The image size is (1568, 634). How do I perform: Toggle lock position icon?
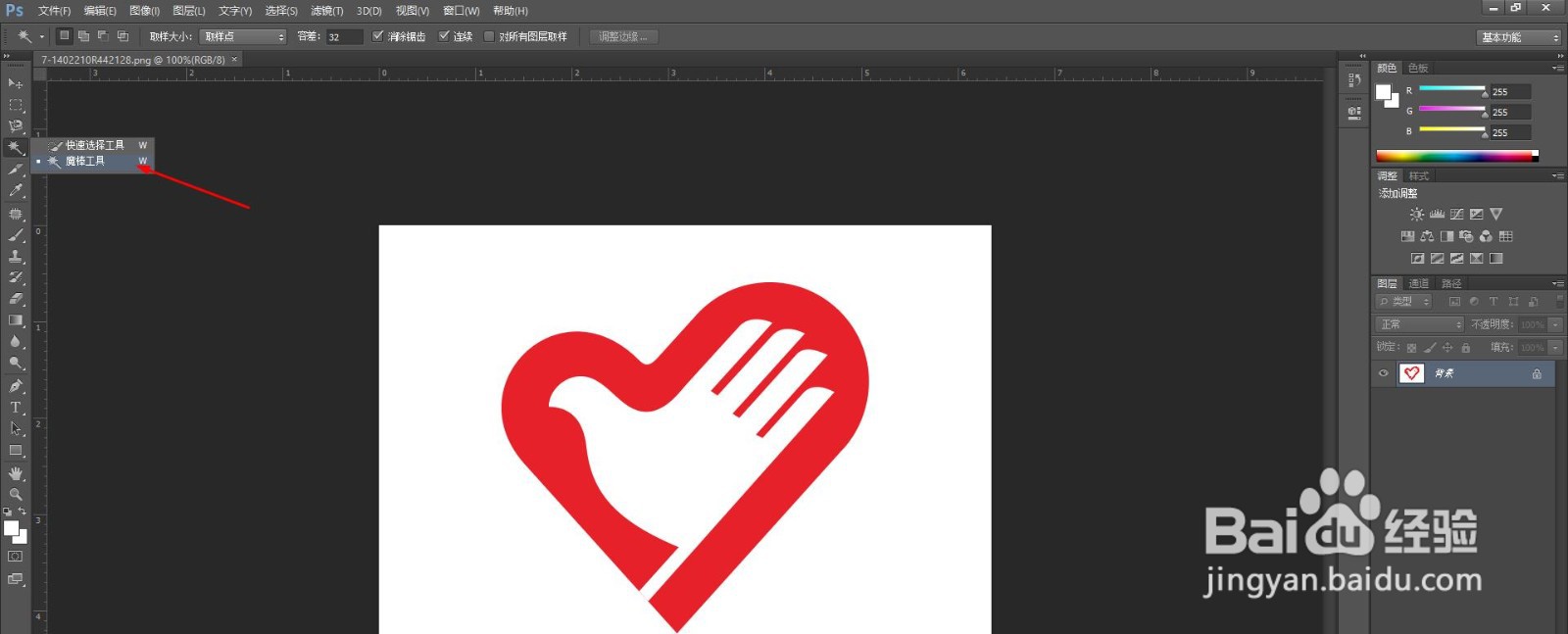pos(1447,348)
